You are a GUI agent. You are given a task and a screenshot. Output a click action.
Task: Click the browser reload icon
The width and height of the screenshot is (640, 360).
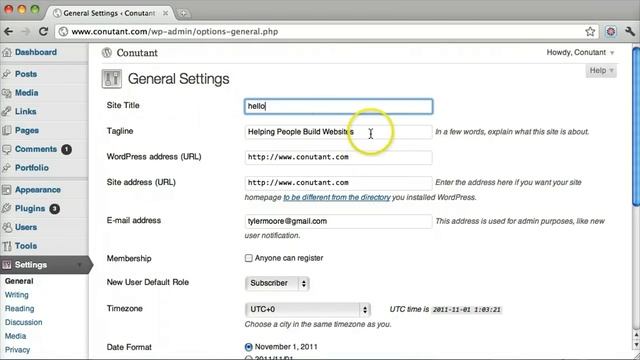pyautogui.click(x=43, y=31)
